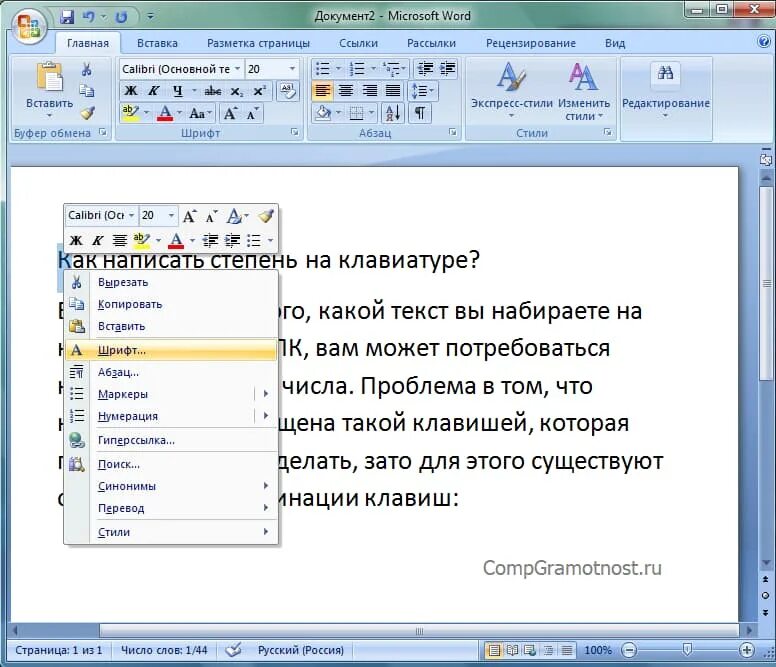Toggle Italic in ribbon font group

(x=154, y=91)
